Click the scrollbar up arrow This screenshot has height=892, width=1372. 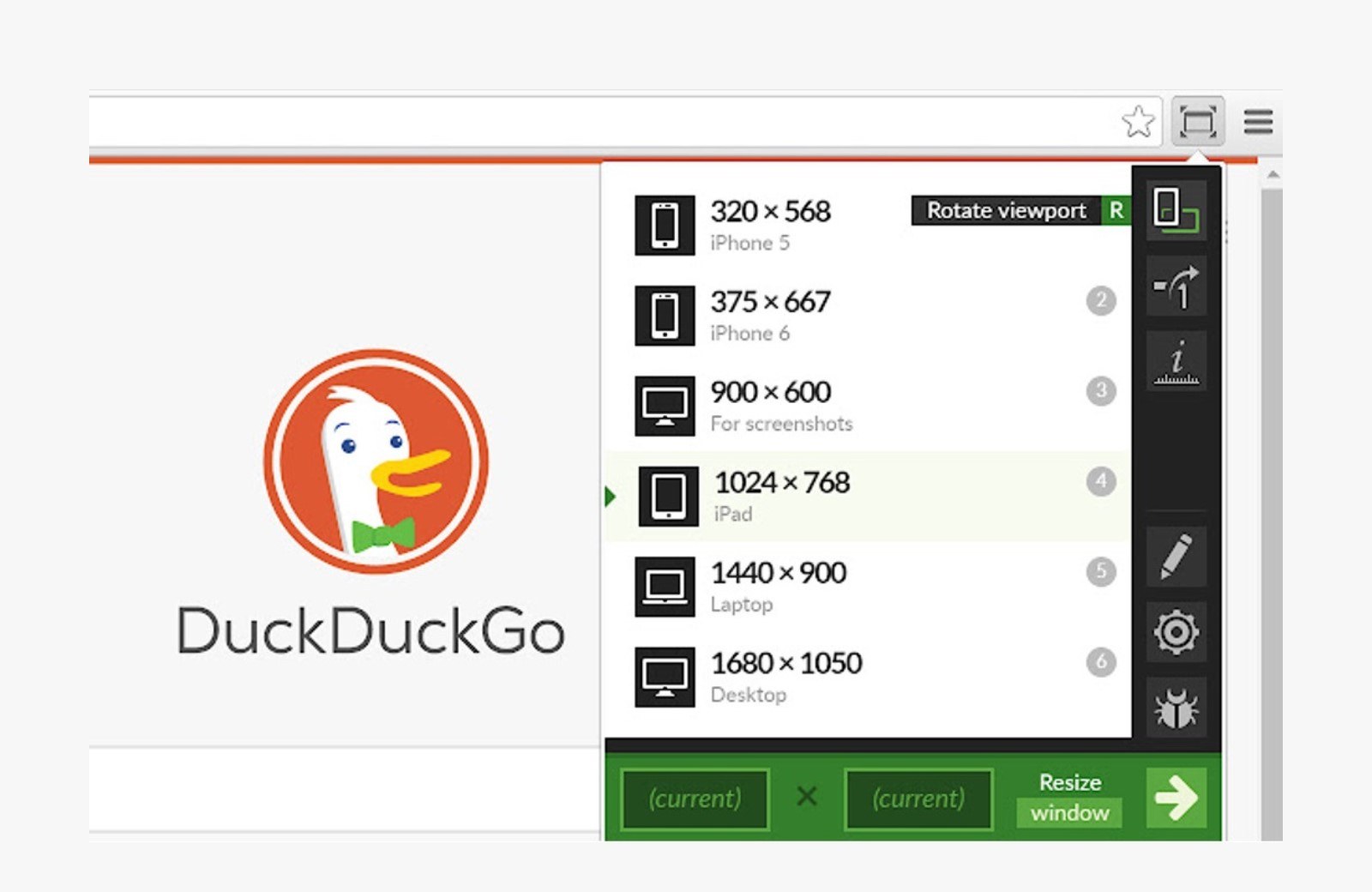1273,175
